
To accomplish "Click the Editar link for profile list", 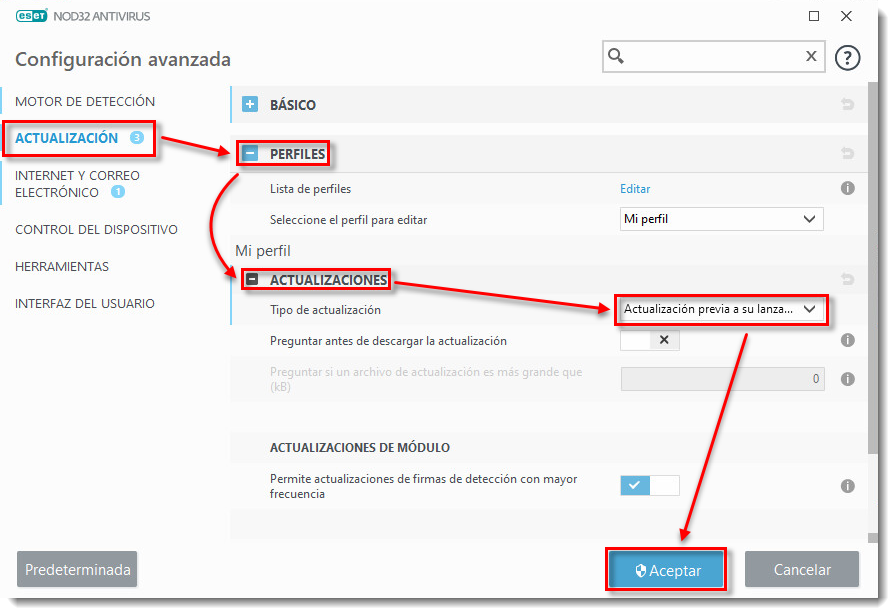I will (635, 188).
